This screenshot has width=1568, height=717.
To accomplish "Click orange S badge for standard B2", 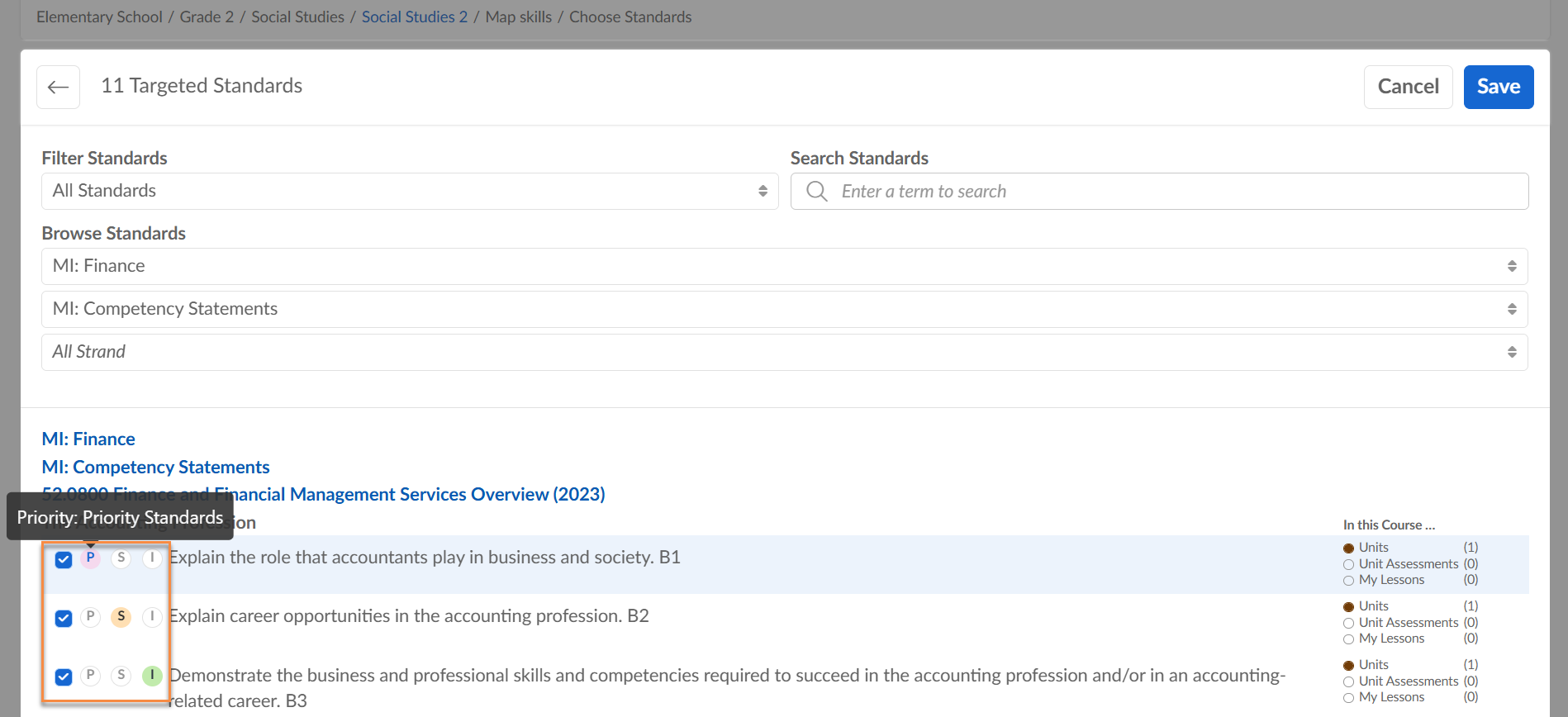I will point(121,617).
